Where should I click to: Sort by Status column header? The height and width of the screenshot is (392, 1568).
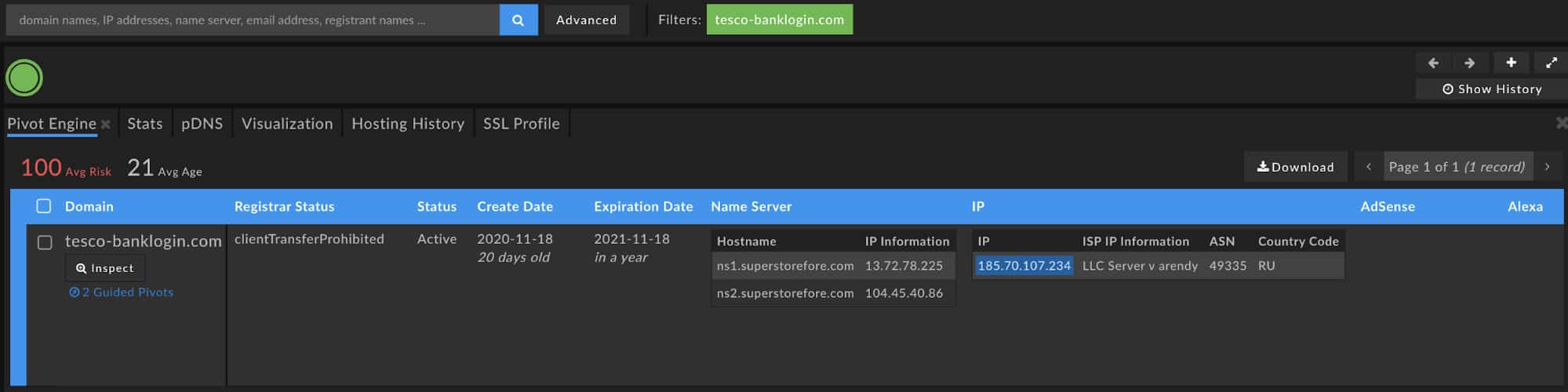click(x=437, y=206)
